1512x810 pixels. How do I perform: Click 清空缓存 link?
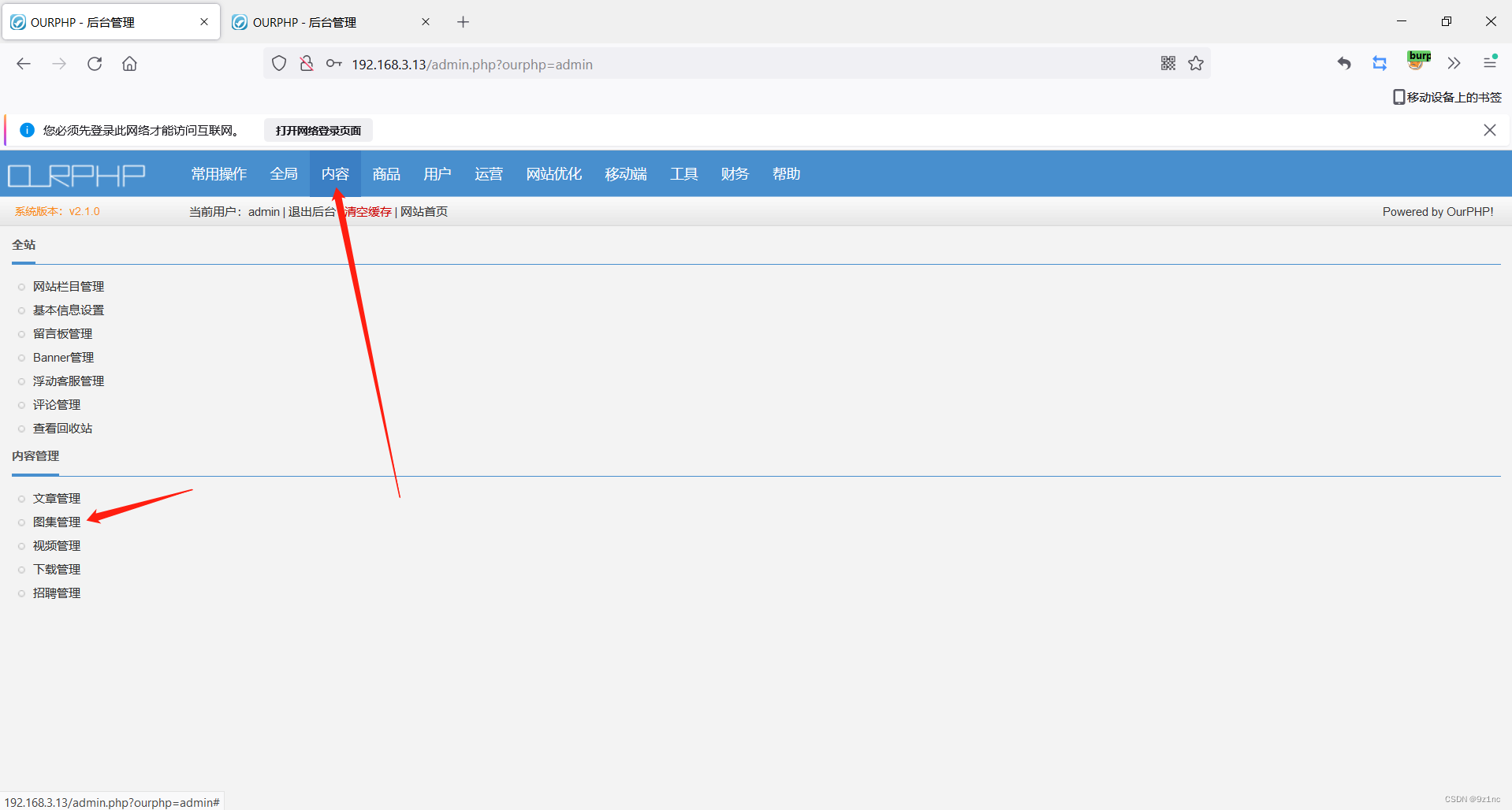click(368, 212)
